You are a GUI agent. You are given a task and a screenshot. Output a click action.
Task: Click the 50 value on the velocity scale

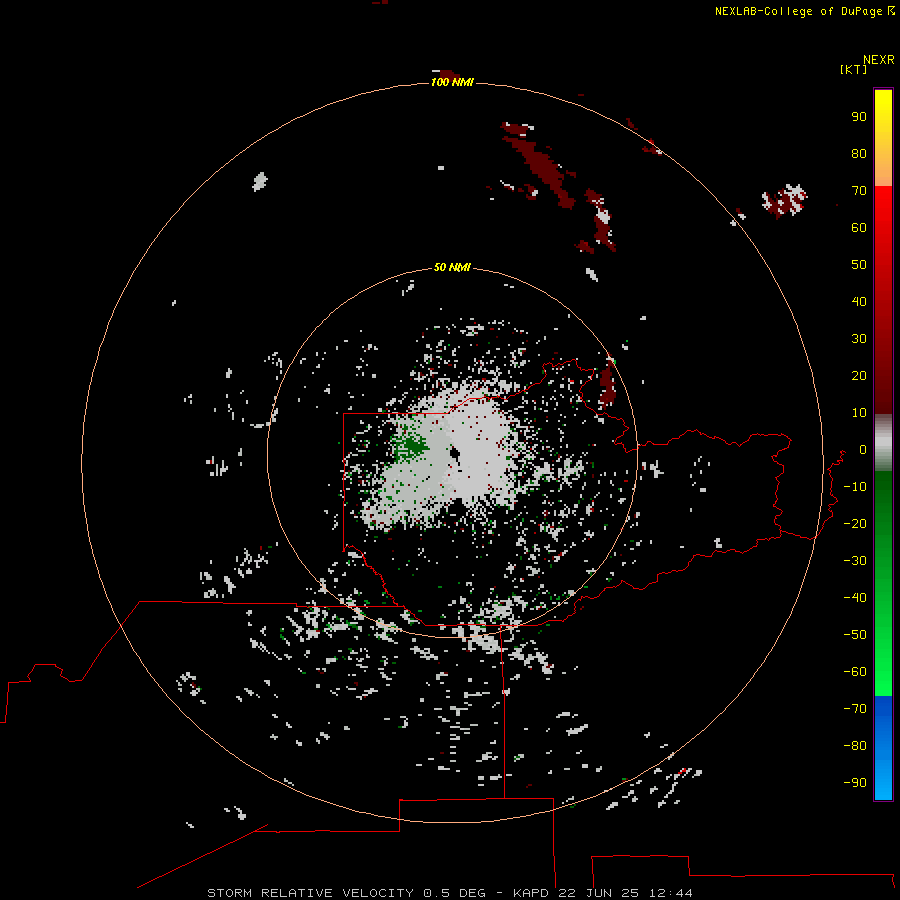pos(859,265)
